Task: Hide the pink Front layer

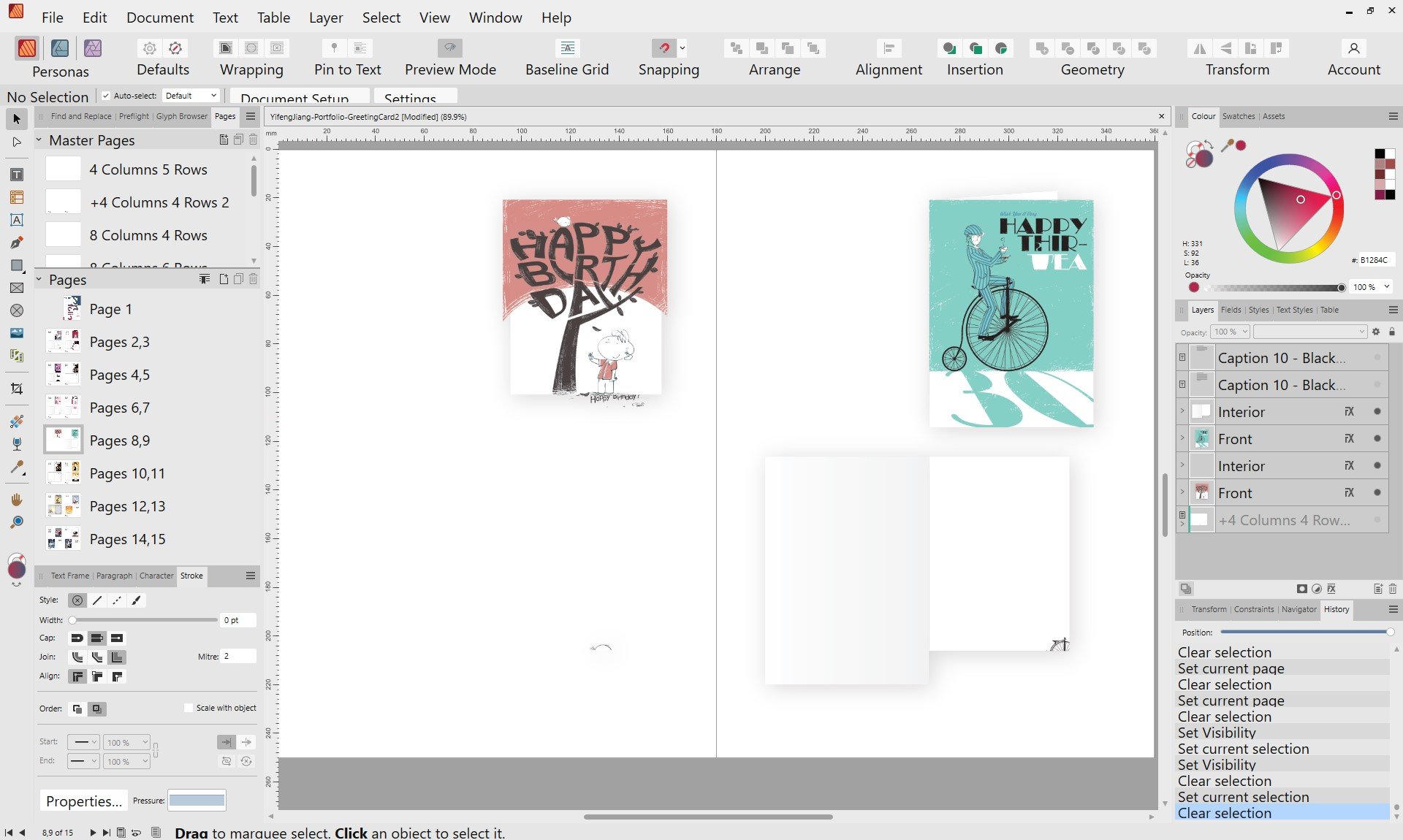Action: point(1377,493)
